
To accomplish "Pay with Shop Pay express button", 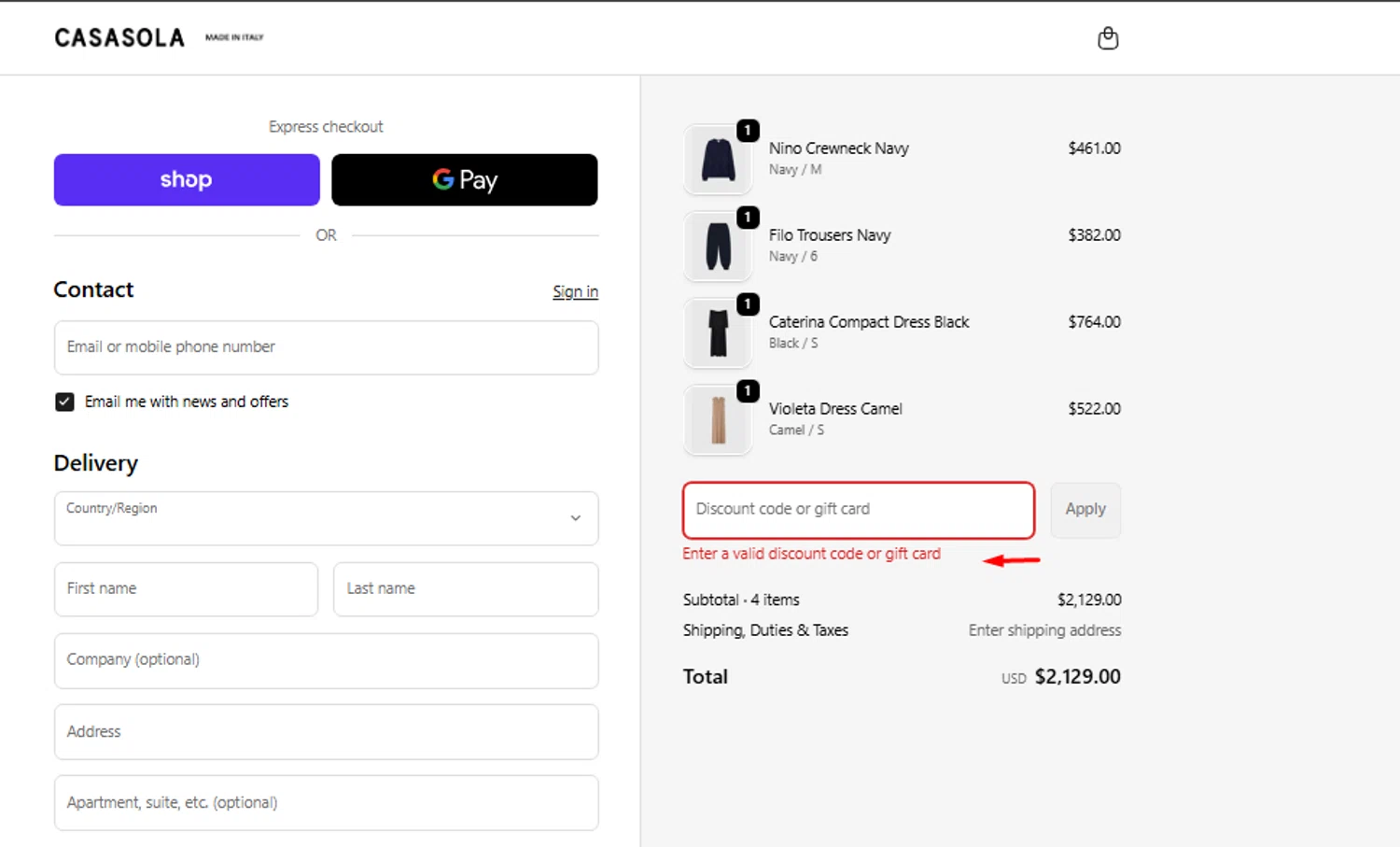I will (x=187, y=179).
